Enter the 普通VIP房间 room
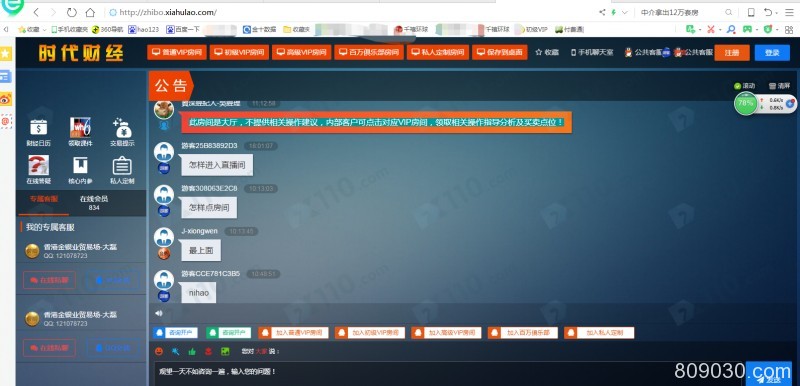Screen dimensions: 800x386 177,52
